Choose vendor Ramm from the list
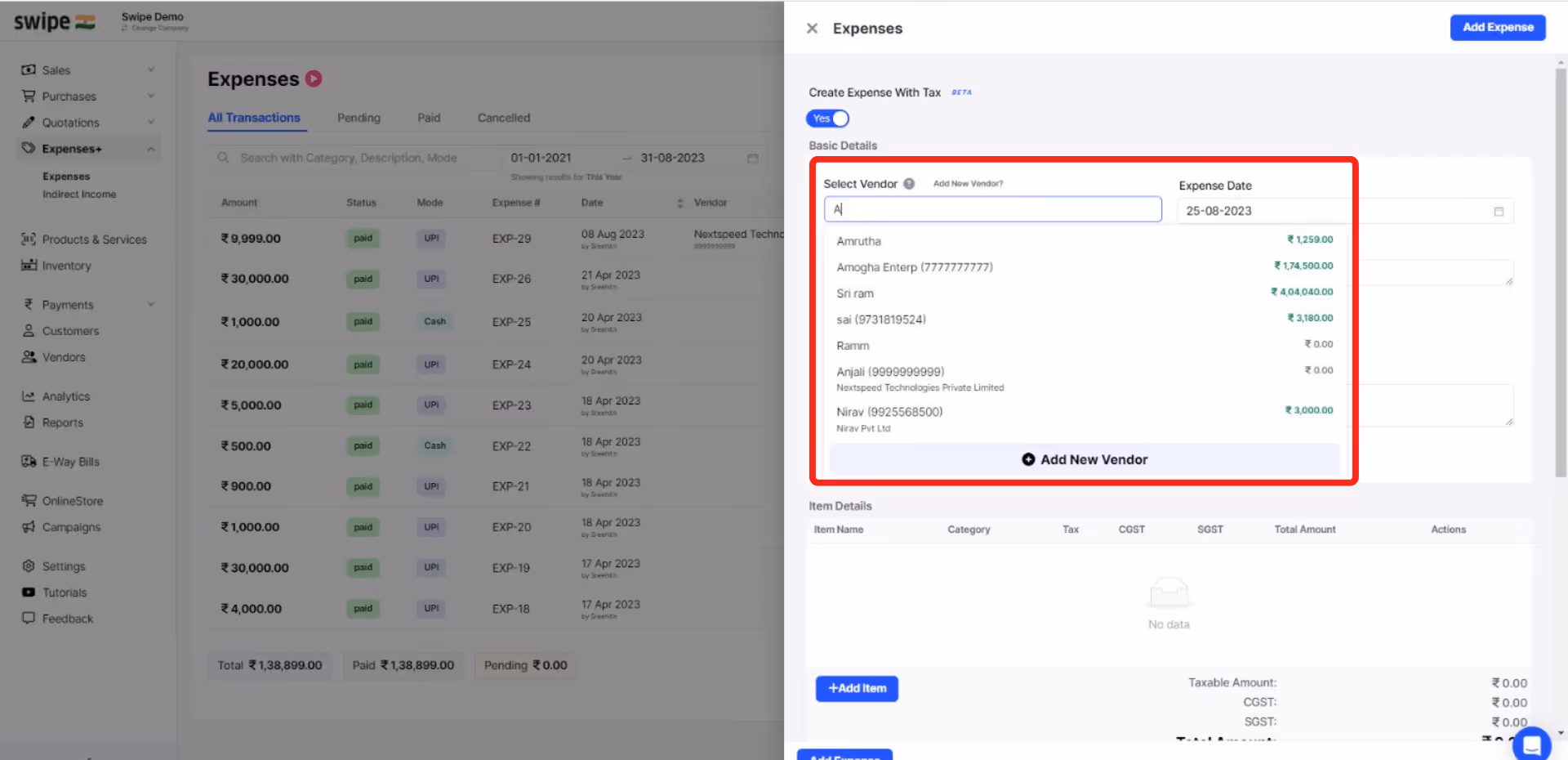 1084,346
